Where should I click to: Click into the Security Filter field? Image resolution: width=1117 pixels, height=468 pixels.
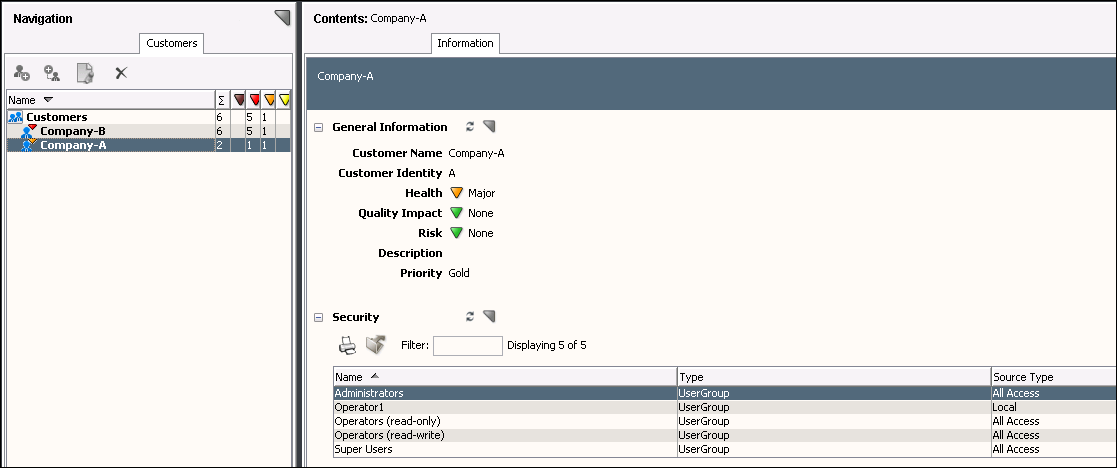467,346
